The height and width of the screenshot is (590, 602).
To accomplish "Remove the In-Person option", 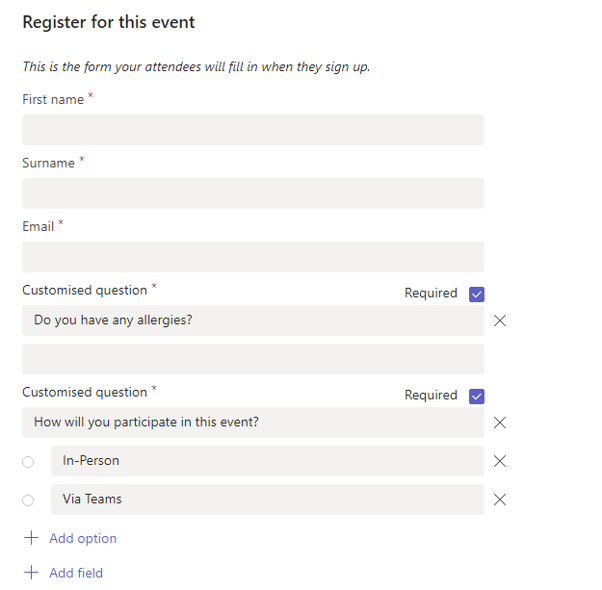I will point(500,461).
